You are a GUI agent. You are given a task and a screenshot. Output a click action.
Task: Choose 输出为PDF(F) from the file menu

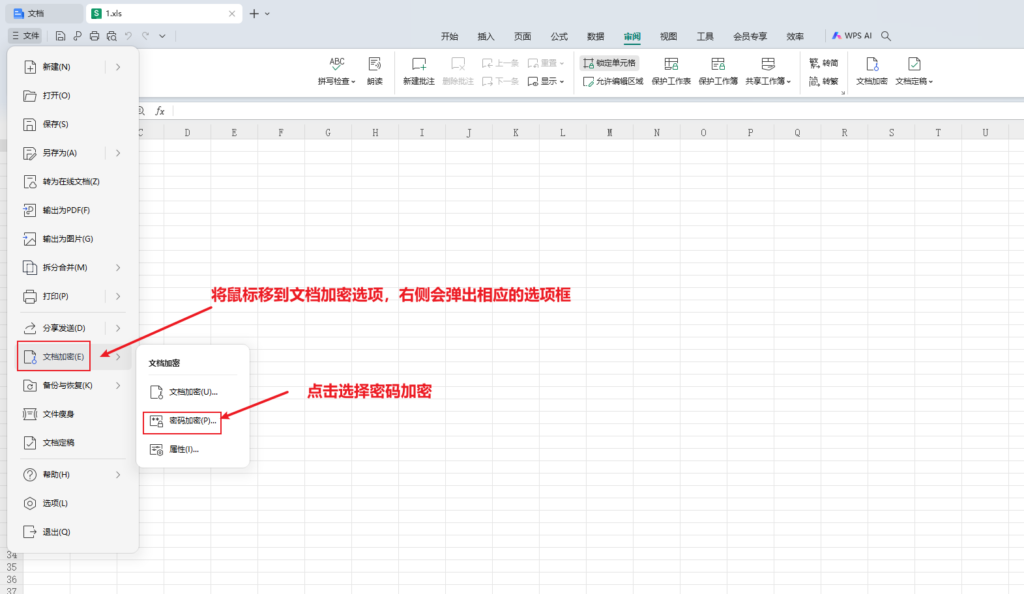tap(66, 210)
